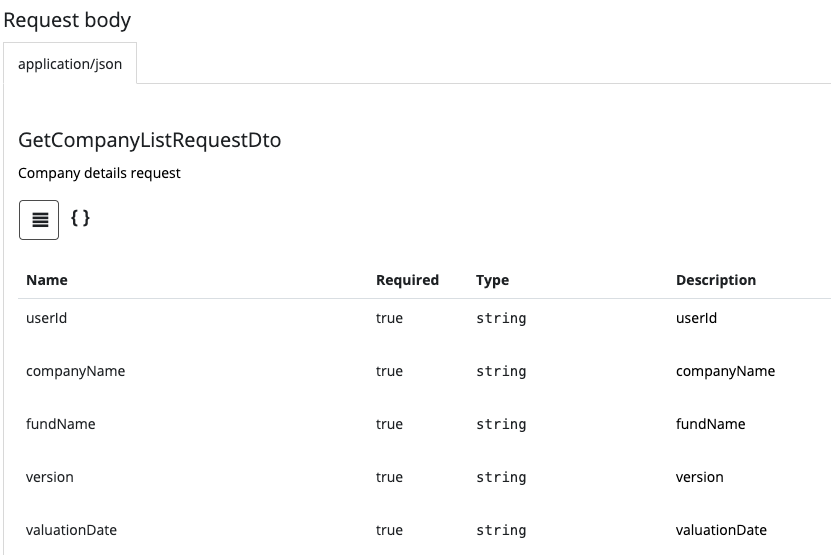Open the application/json tab

[x=70, y=64]
